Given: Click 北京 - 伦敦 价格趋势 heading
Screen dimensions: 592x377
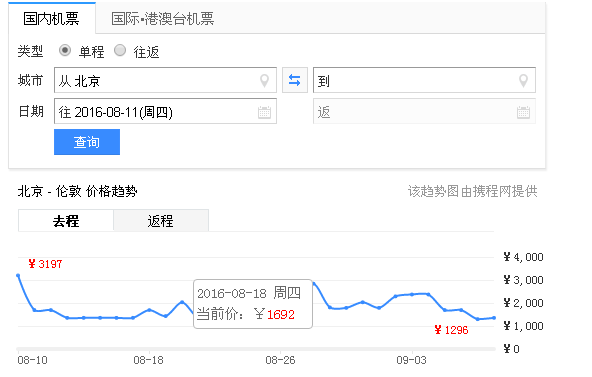Looking at the screenshot, I should (x=77, y=191).
